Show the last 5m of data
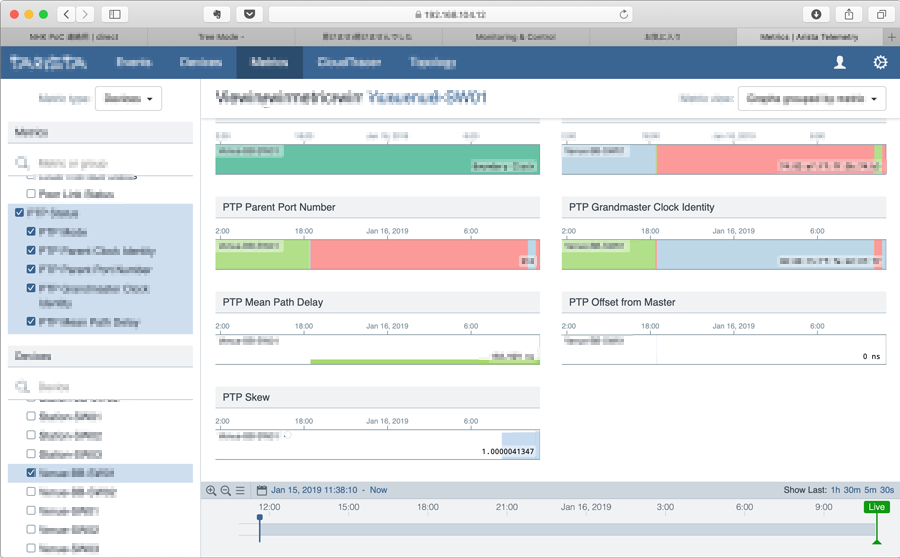Image resolution: width=900 pixels, height=558 pixels. click(870, 490)
